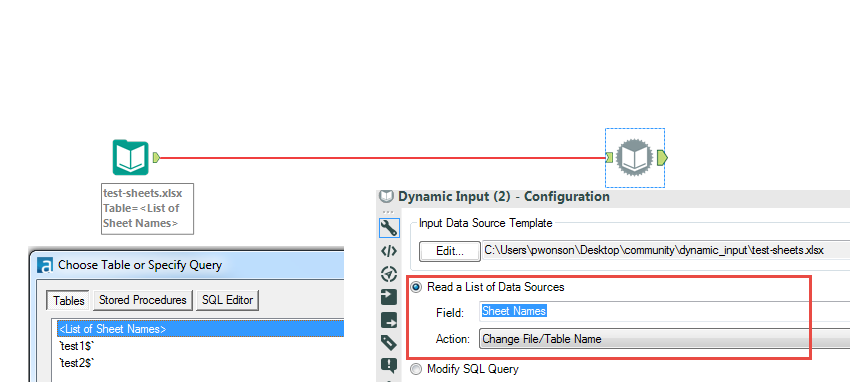Click the Edit... button for data source template
The width and height of the screenshot is (850, 382).
[450, 251]
